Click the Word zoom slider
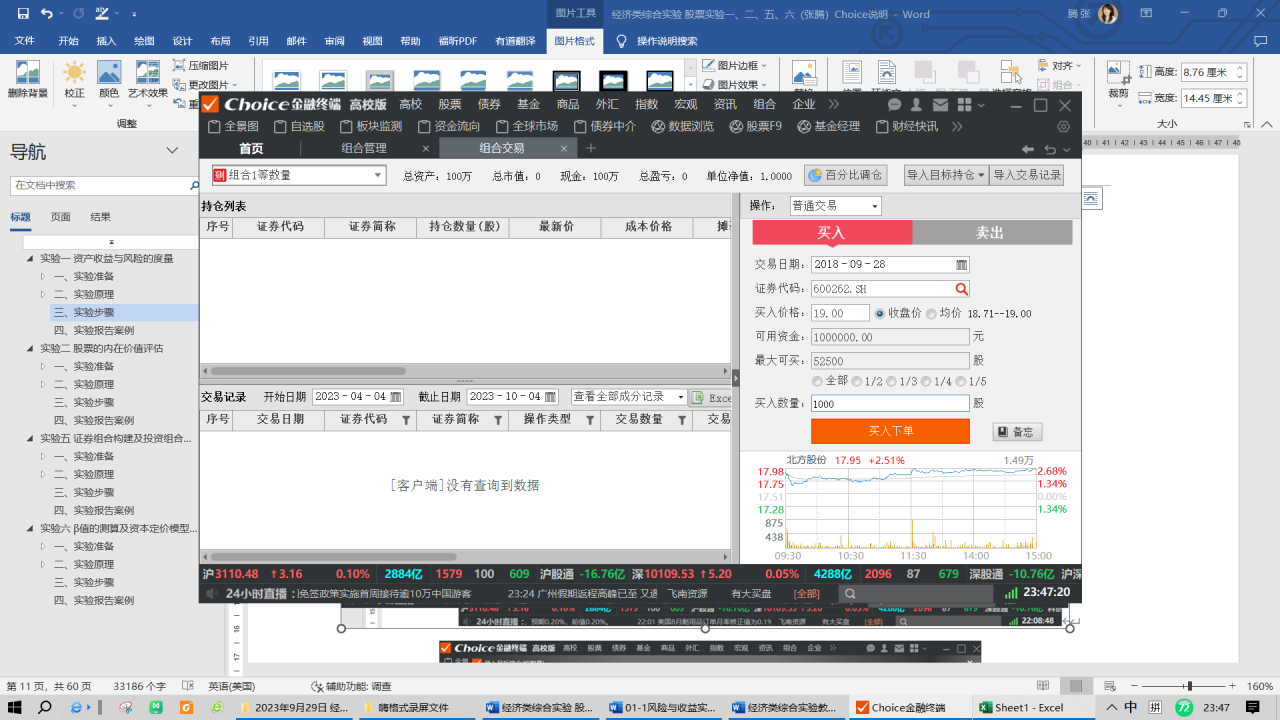 1189,687
